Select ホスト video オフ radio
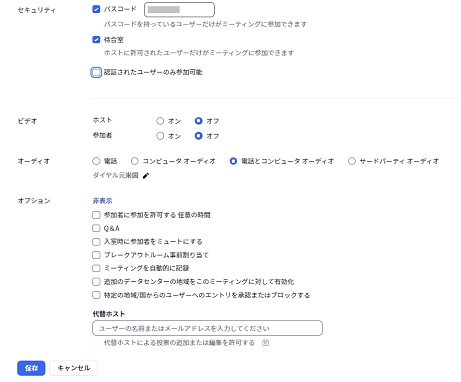Viewport: 461px width, 382px height. [x=199, y=121]
